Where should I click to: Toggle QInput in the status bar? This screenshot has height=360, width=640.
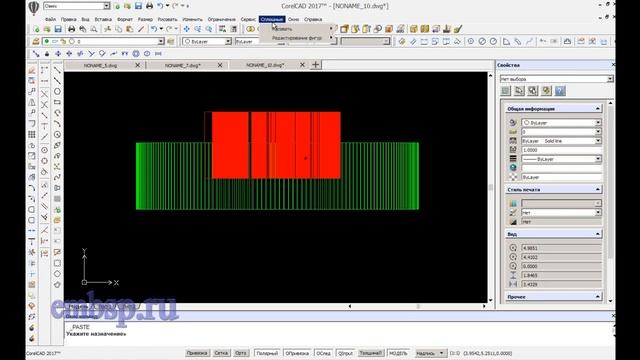pos(345,353)
